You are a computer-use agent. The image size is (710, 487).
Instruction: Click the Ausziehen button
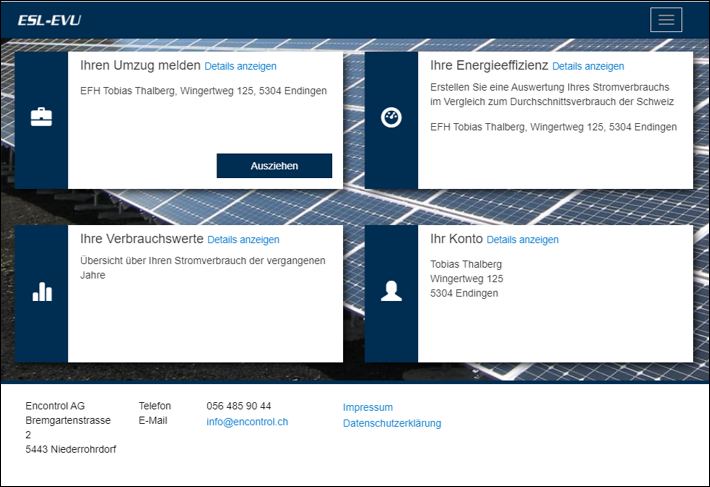click(274, 166)
